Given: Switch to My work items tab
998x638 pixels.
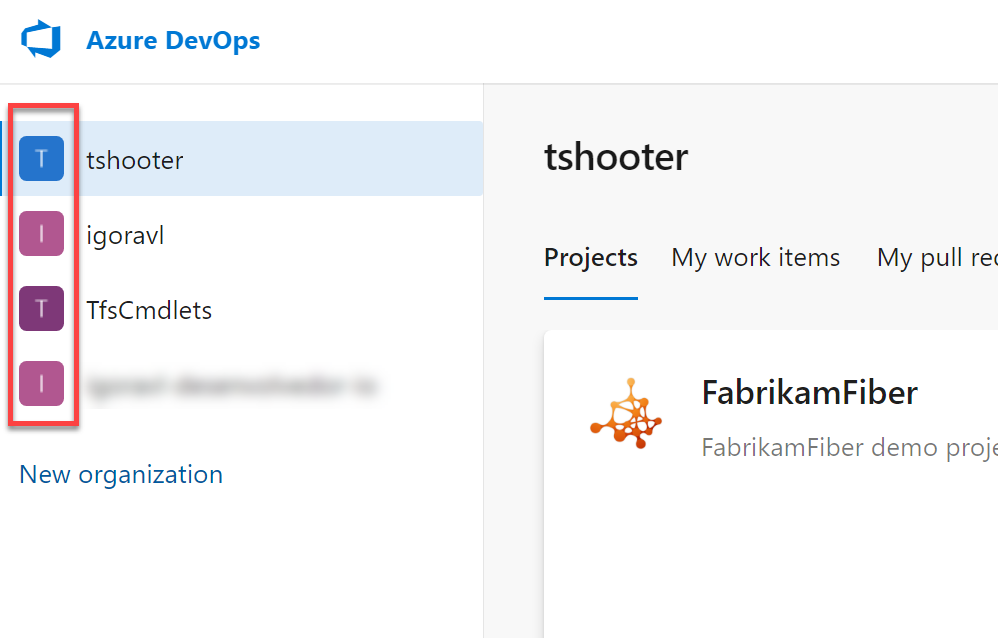Looking at the screenshot, I should (756, 258).
